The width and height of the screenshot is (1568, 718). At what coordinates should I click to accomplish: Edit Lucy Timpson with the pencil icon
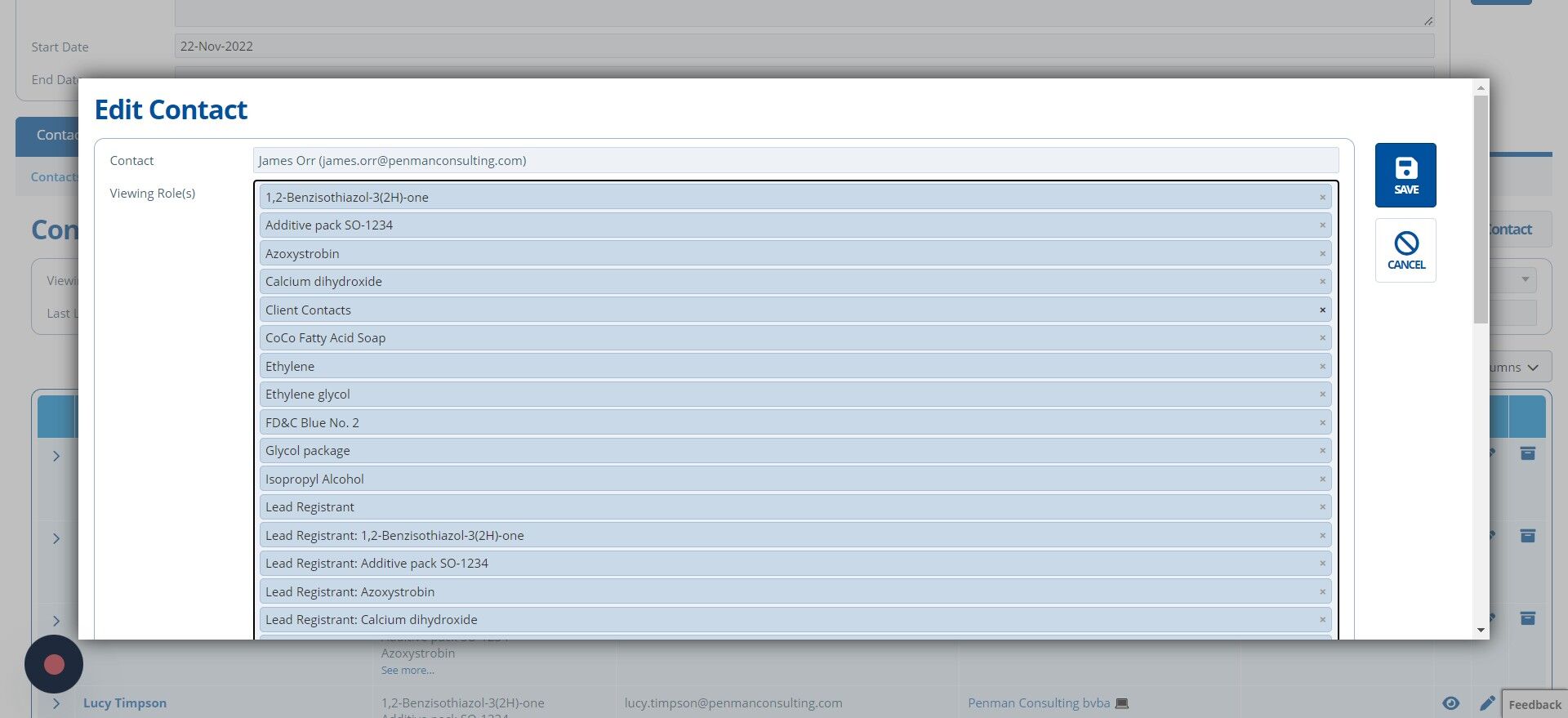(1487, 703)
